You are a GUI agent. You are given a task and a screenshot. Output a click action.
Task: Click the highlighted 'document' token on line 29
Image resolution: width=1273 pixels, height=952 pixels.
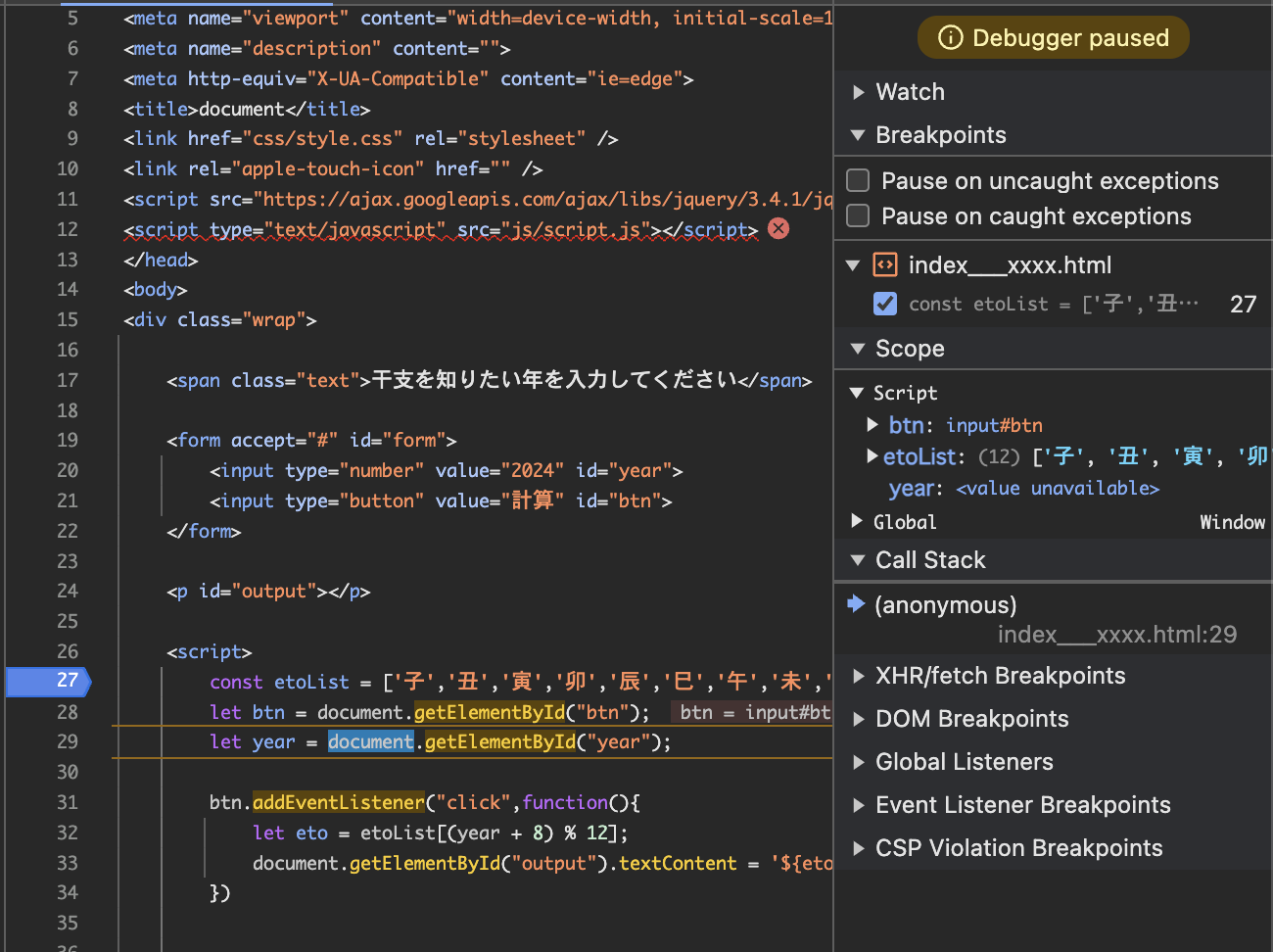click(x=371, y=742)
